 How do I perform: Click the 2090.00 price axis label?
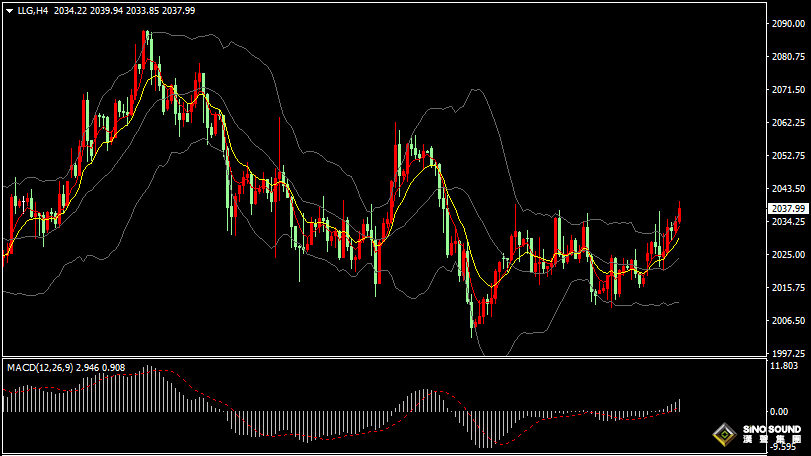(x=789, y=24)
